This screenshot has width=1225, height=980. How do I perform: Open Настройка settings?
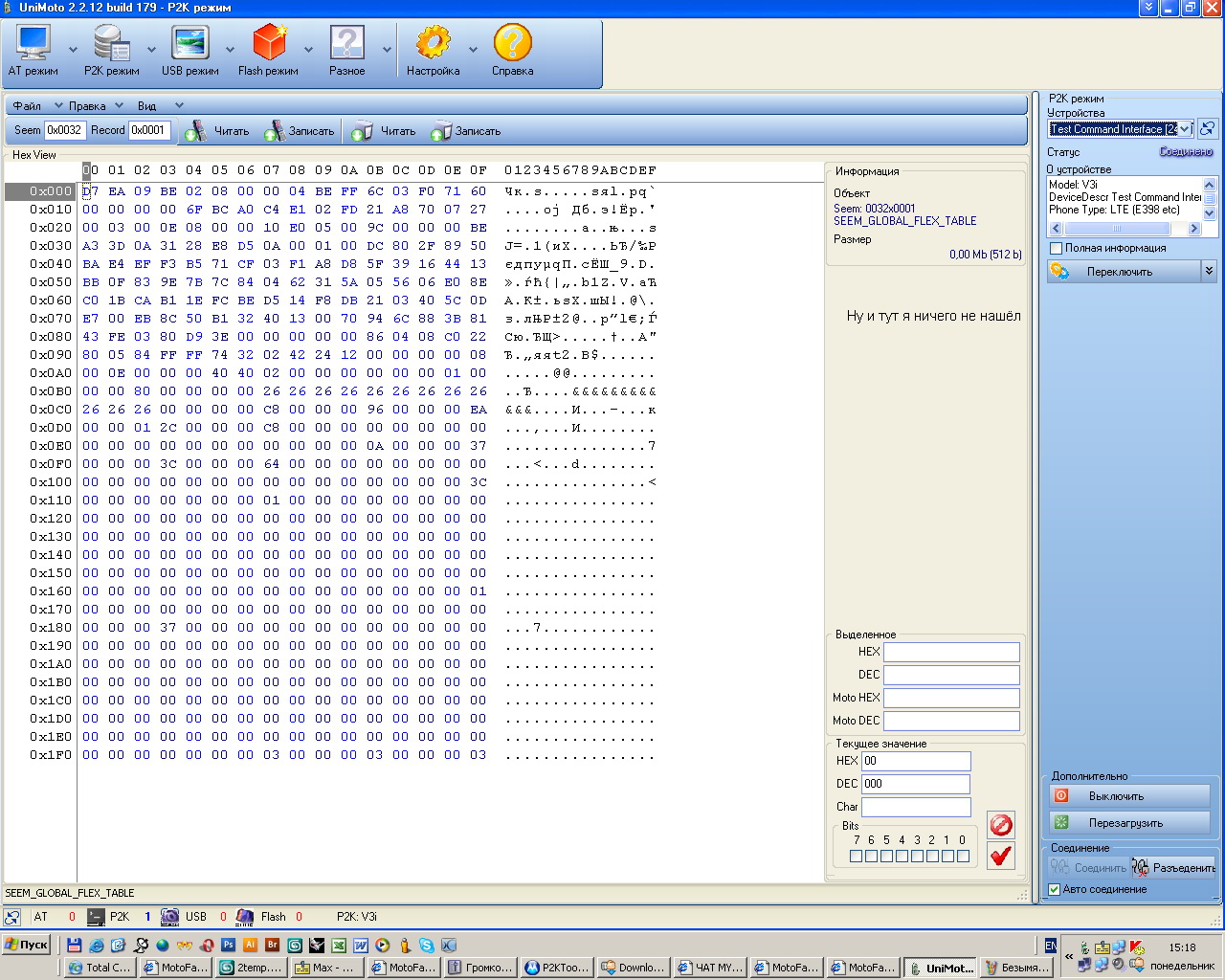pos(433,51)
